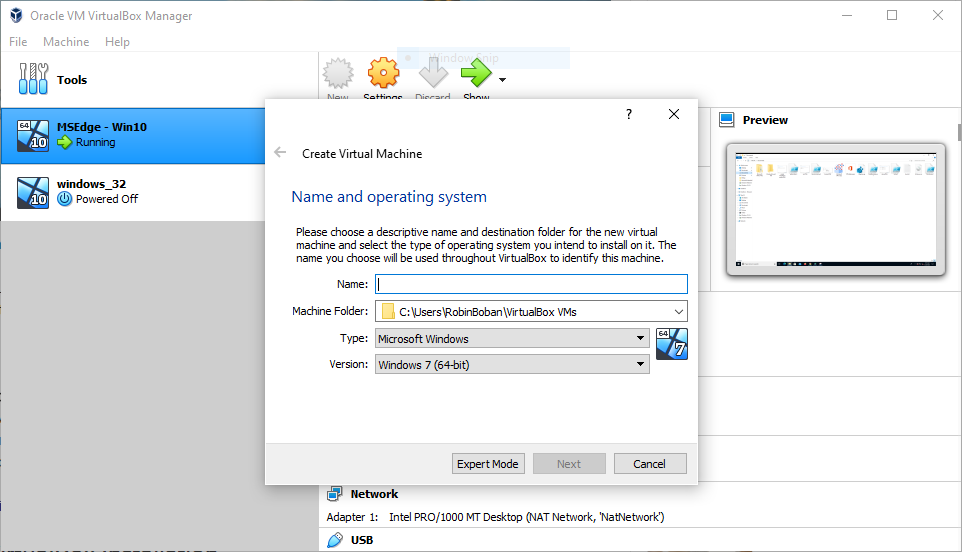Image resolution: width=962 pixels, height=552 pixels.
Task: Click the Preview section header
Action: click(x=765, y=120)
